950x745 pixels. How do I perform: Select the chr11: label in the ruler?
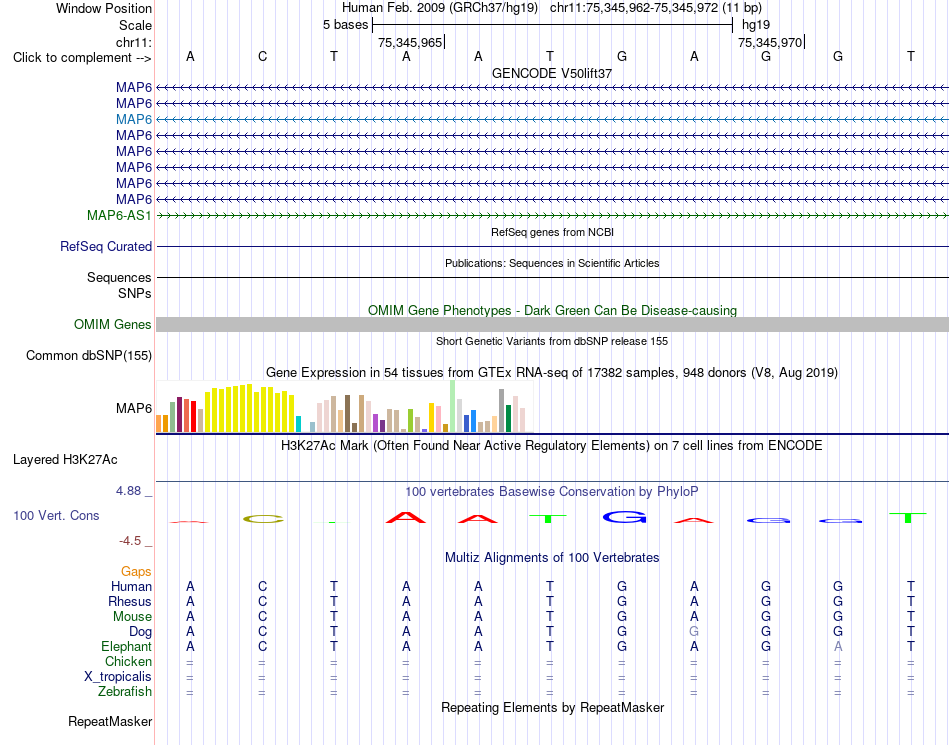(134, 42)
